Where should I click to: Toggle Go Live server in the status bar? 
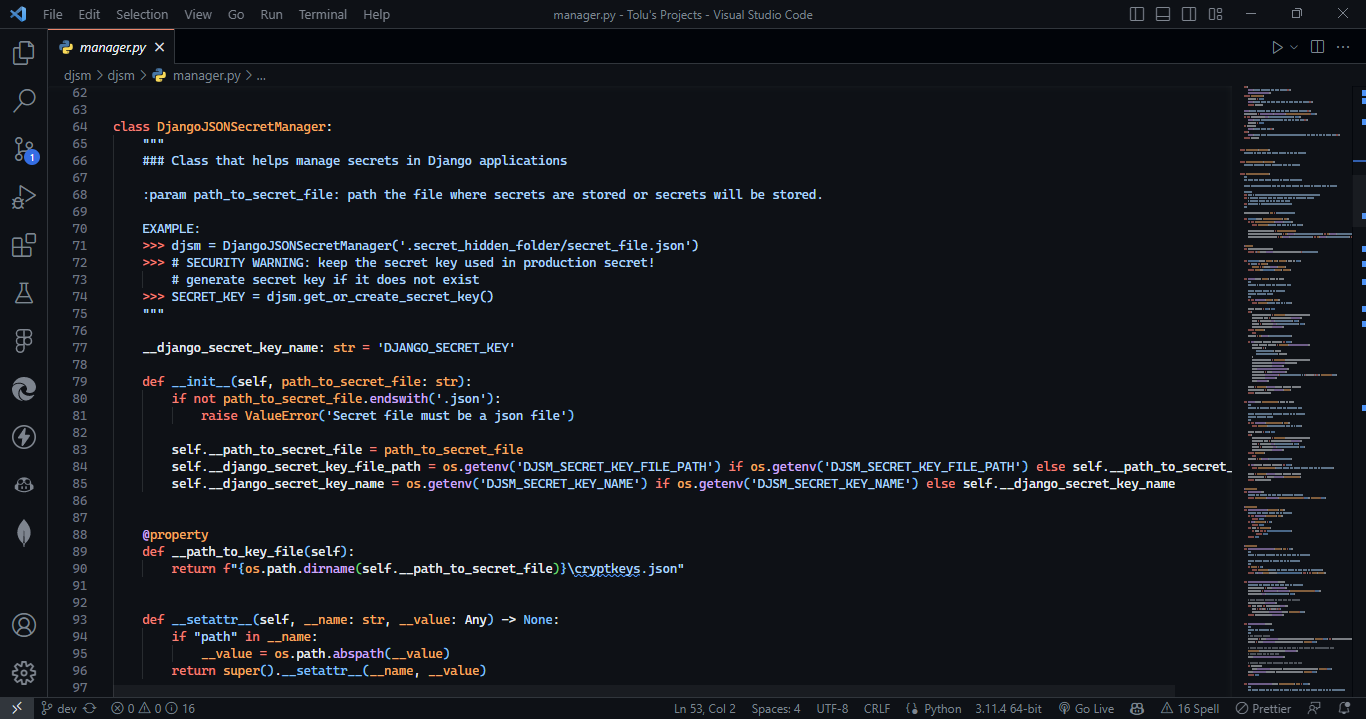tap(1084, 708)
